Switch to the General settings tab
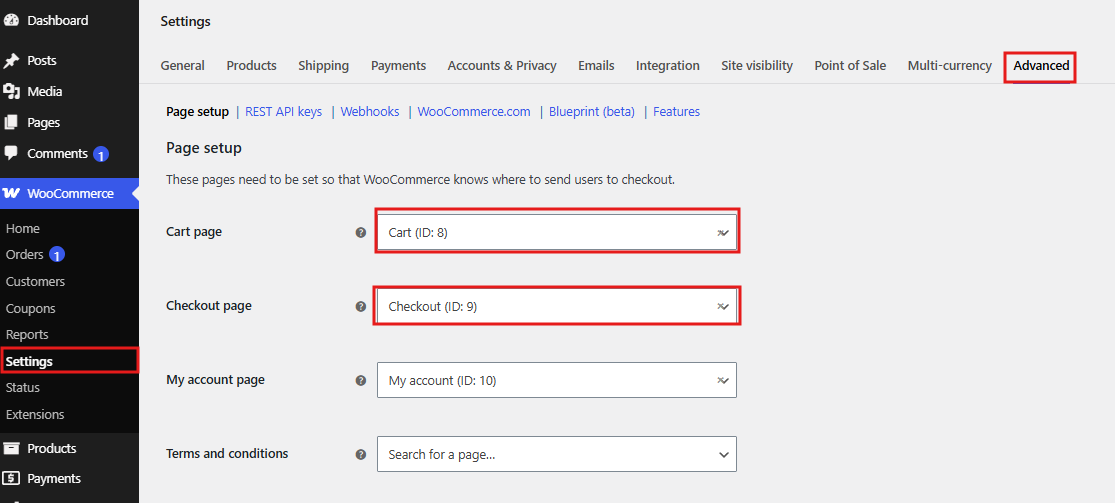Image resolution: width=1115 pixels, height=503 pixels. [182, 65]
